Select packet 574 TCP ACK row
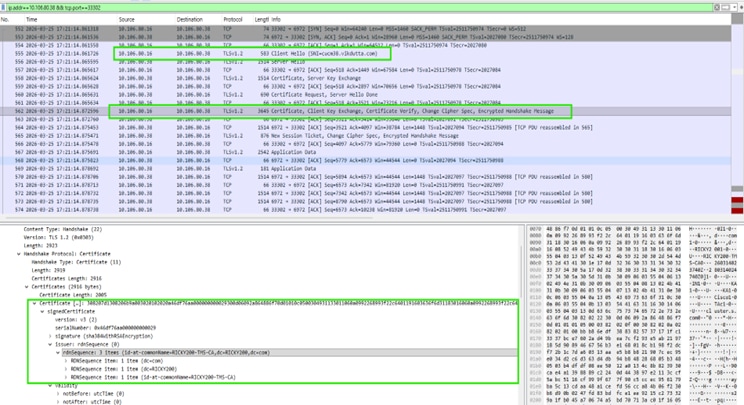The width and height of the screenshot is (744, 405). [365, 210]
